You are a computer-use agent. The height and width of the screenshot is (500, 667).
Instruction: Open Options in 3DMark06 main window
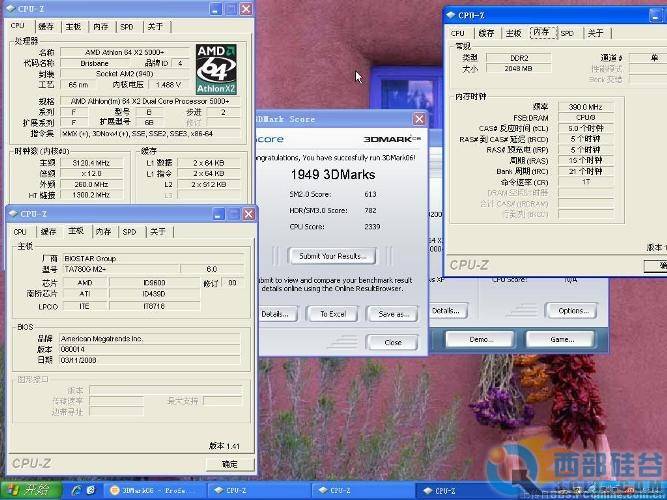point(573,311)
